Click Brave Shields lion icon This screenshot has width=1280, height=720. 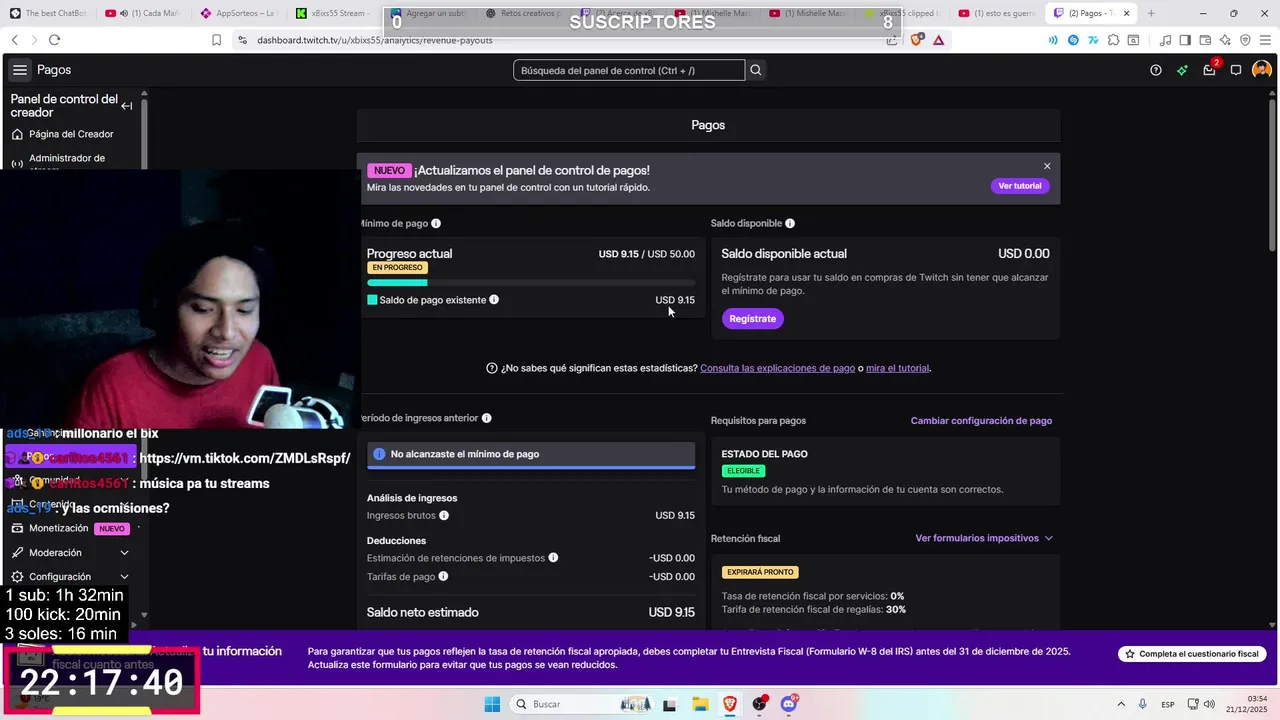(917, 40)
